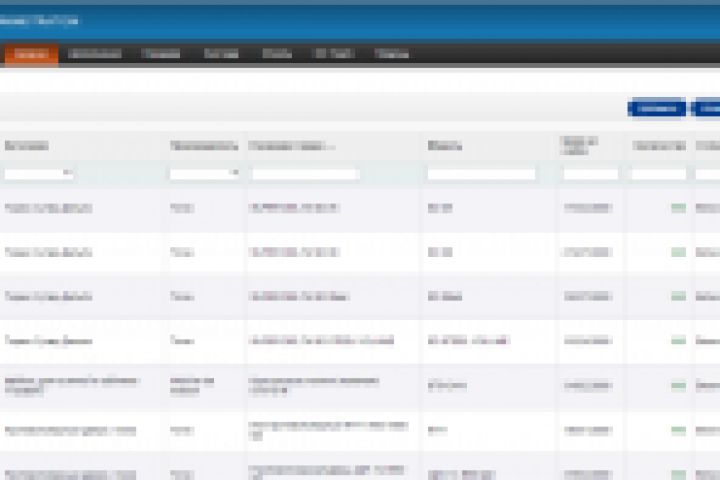Open the filter dropdown under the first column header
This screenshot has width=720, height=480.
[39, 174]
